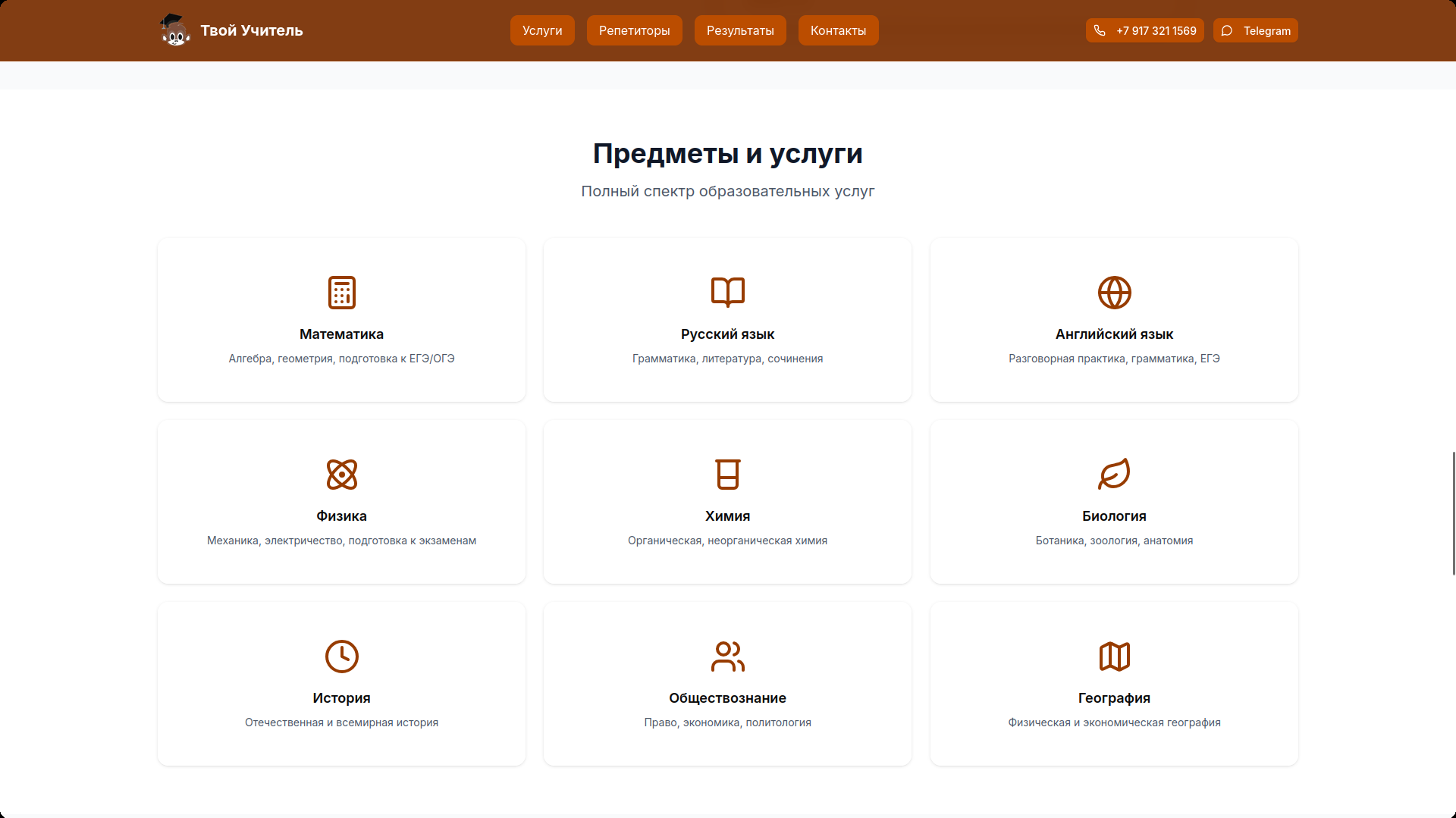Open the Услуги menu item
The height and width of the screenshot is (818, 1456).
pyautogui.click(x=541, y=30)
